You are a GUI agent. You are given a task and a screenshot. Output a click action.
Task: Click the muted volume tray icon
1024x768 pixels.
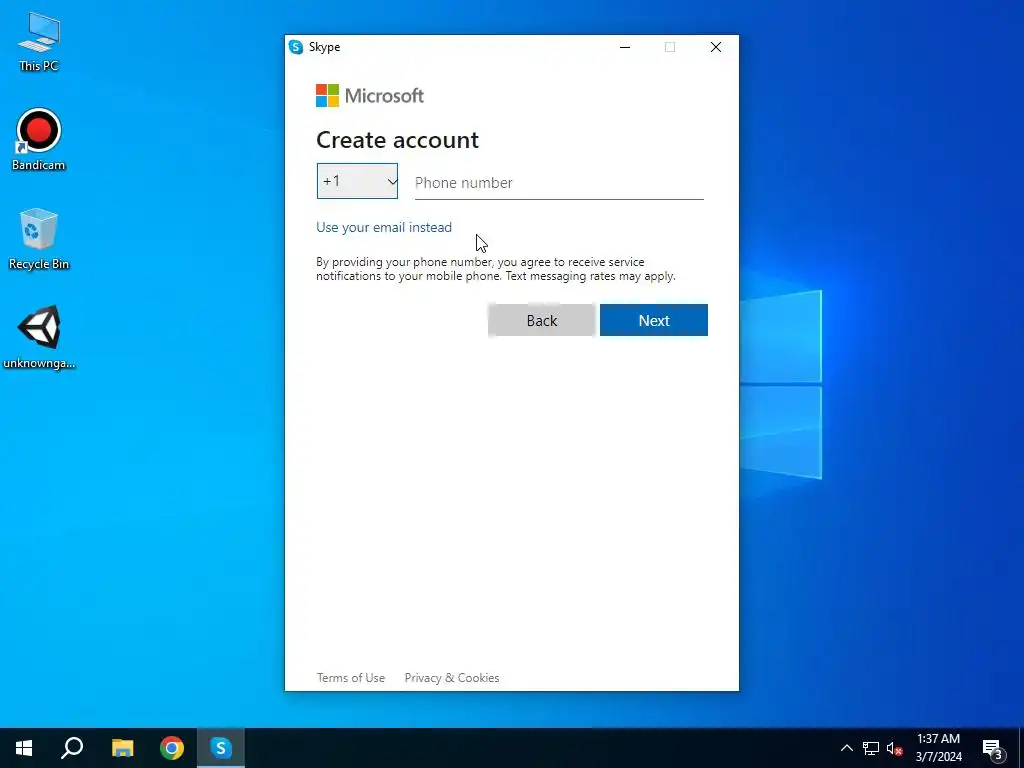pyautogui.click(x=895, y=748)
